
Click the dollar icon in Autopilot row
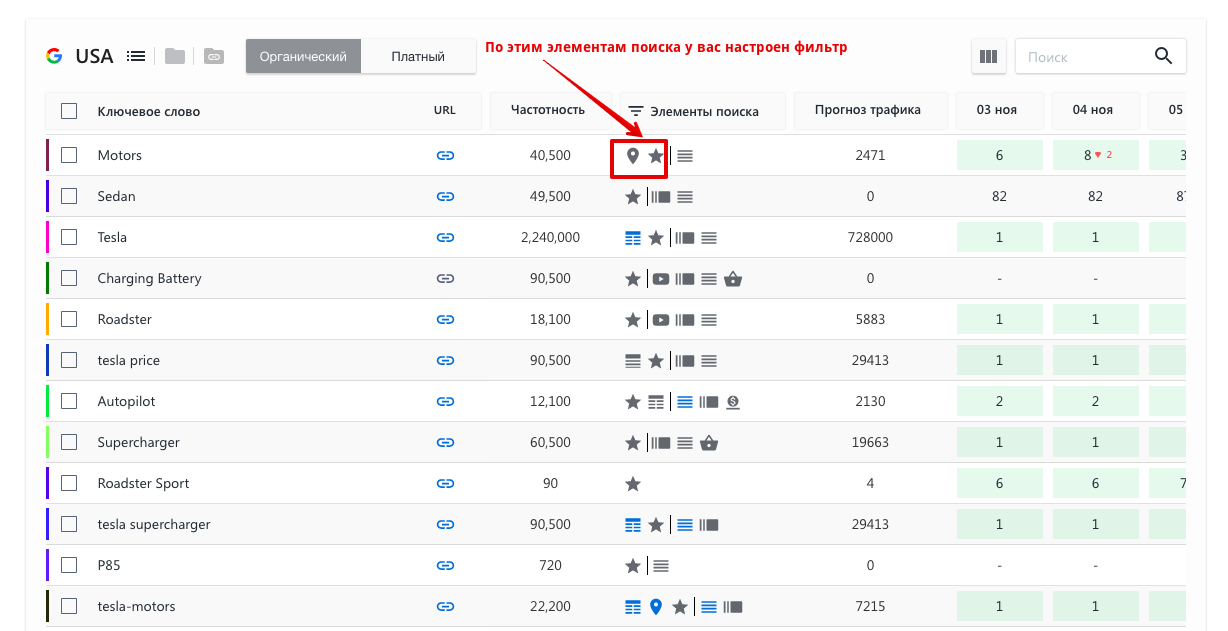(733, 401)
